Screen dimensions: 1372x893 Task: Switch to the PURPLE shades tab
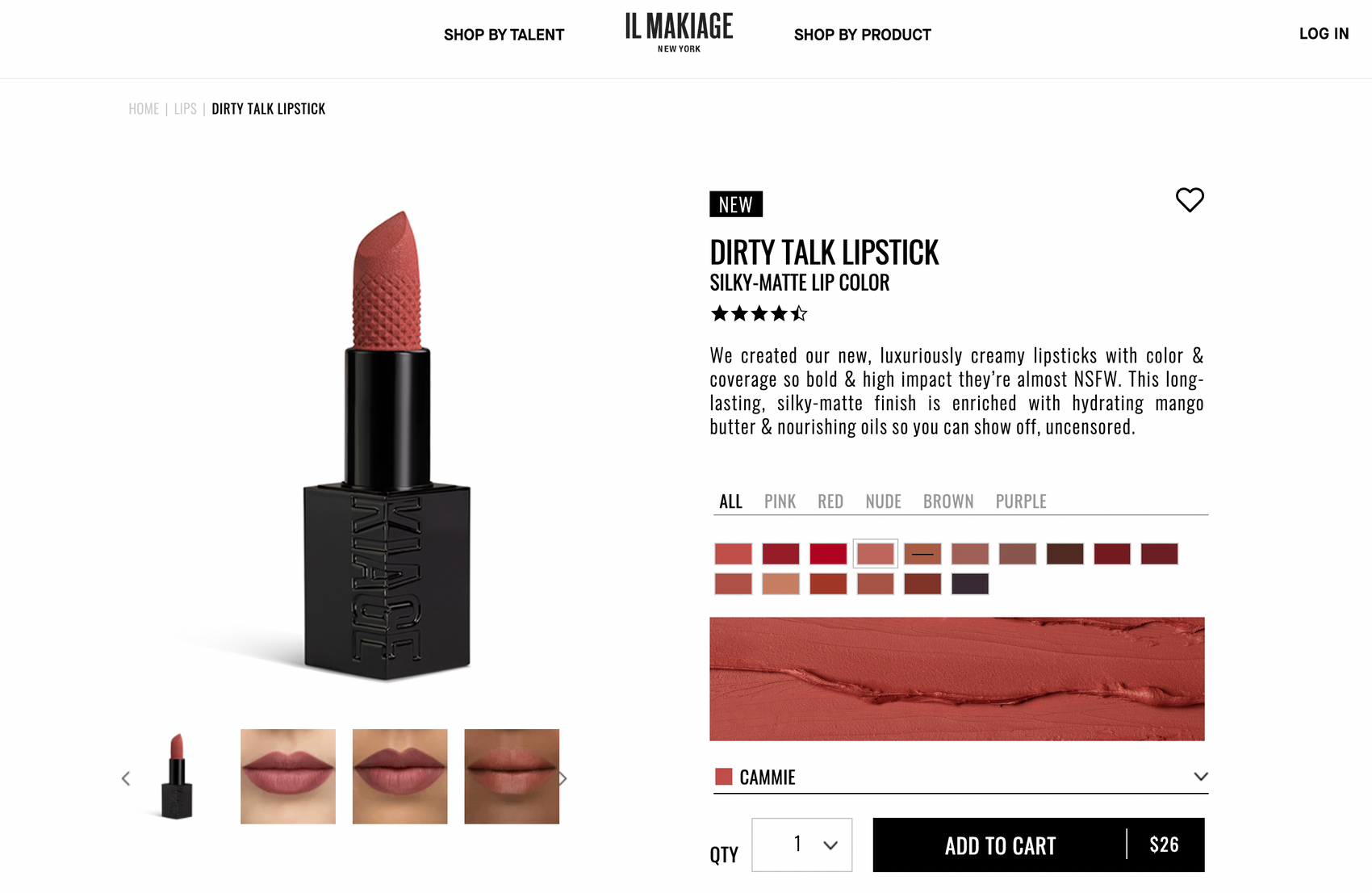[x=1021, y=501]
